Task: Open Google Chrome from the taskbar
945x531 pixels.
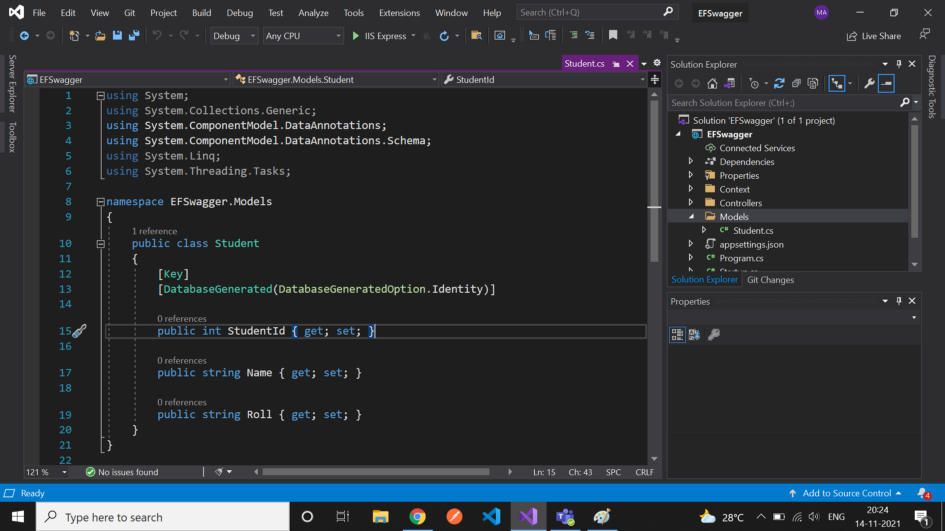Action: pyautogui.click(x=417, y=517)
